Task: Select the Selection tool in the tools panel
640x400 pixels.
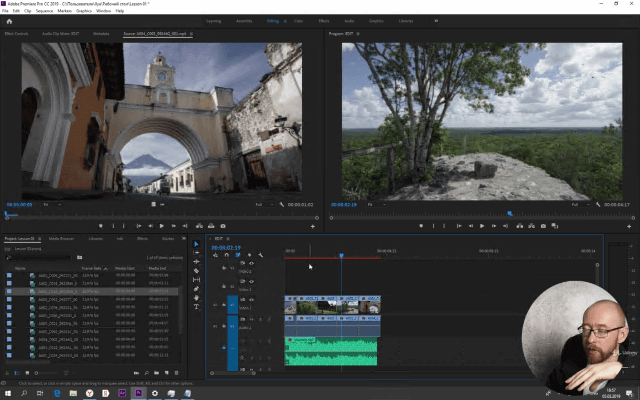Action: click(196, 244)
